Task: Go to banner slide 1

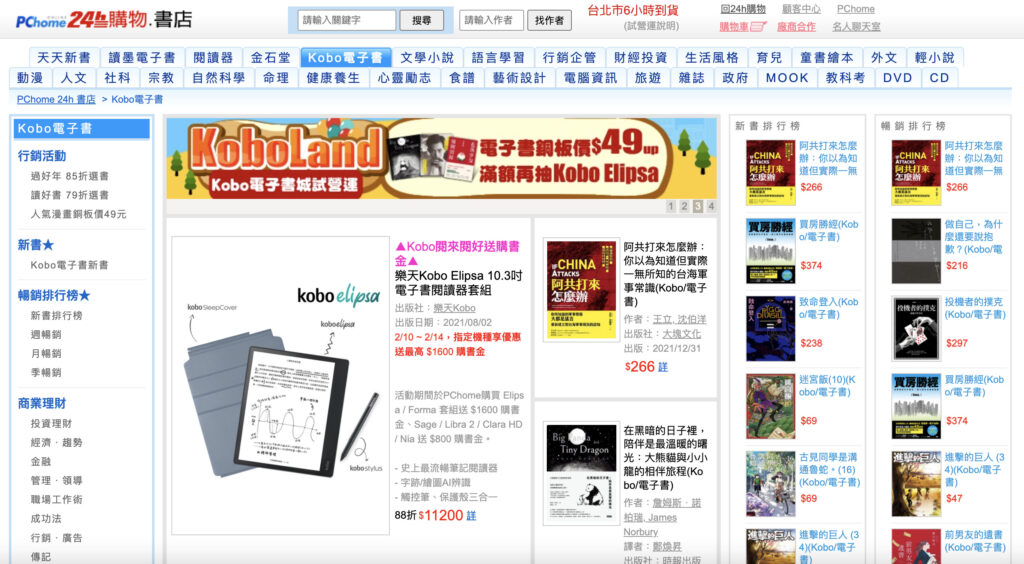Action: pyautogui.click(x=671, y=206)
